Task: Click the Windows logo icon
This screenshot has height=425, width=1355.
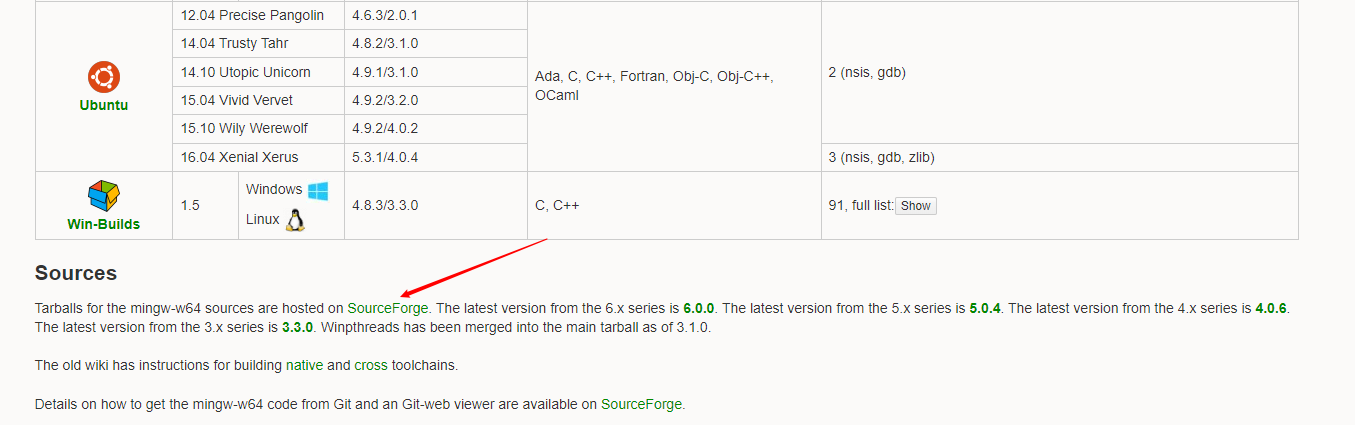Action: [318, 190]
